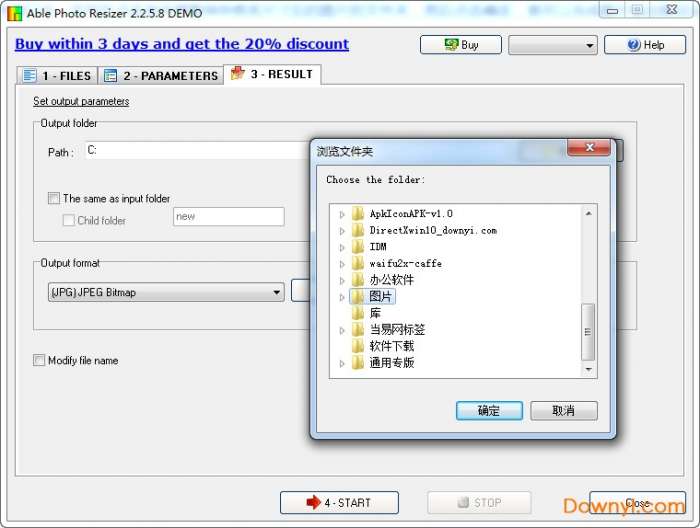Expand the waifu2x-caffe folder node

tap(342, 264)
